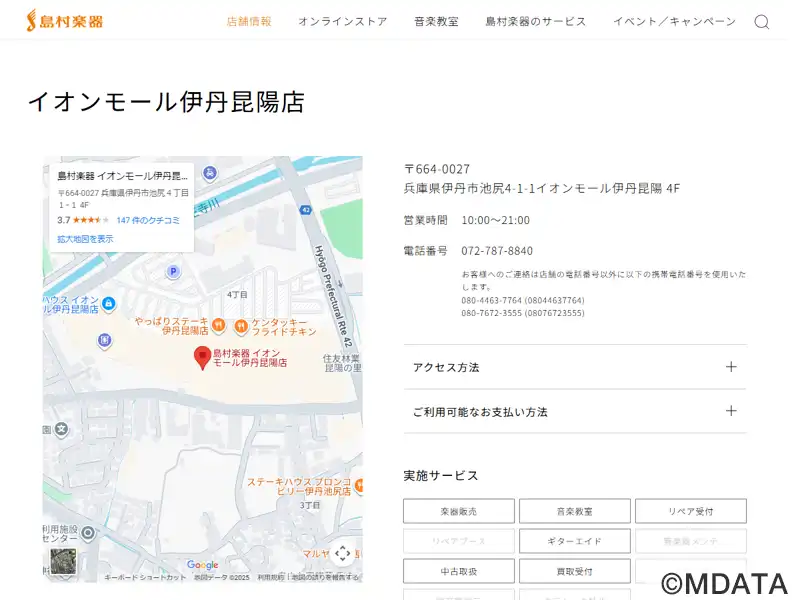This screenshot has height=600, width=800.
Task: Click 実施サービス heading
Action: [x=441, y=476]
